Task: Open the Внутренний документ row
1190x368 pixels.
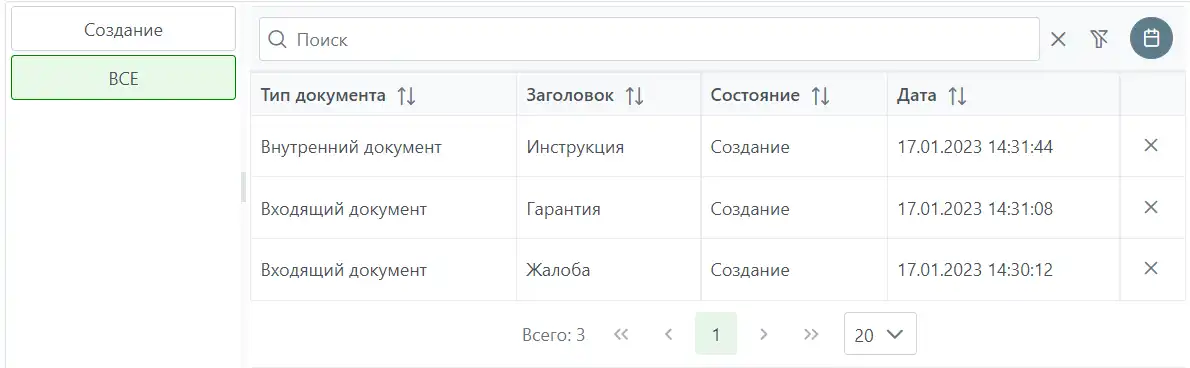Action: (685, 146)
